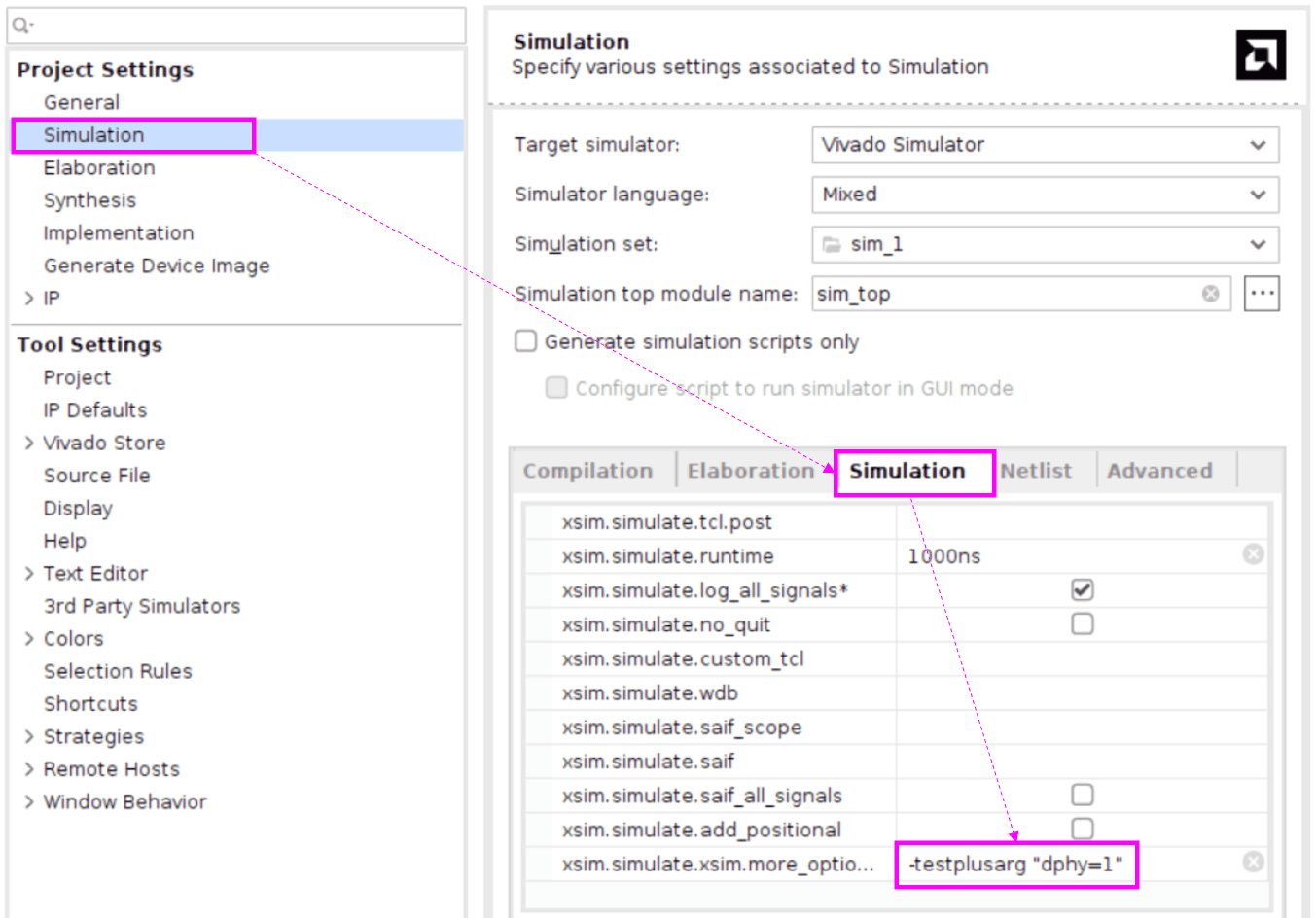This screenshot has height=923, width=1316.
Task: Switch to the Advanced tab
Action: coord(1160,470)
